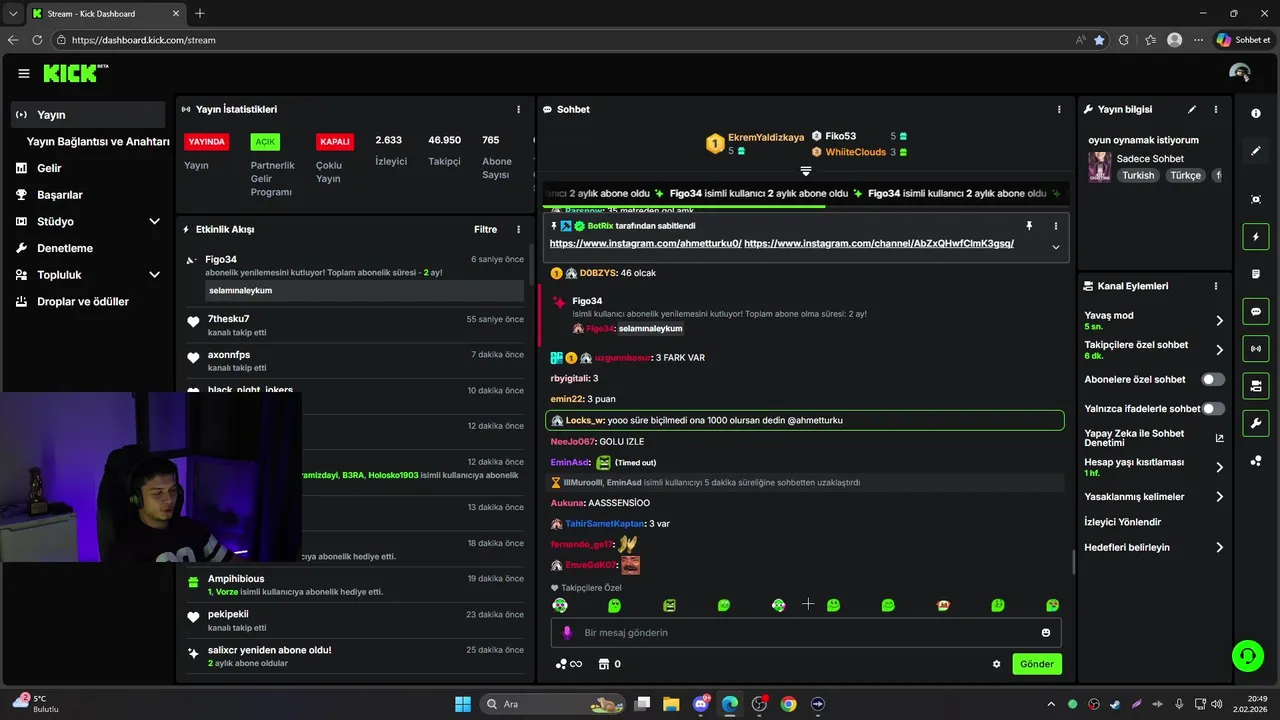Expand the Stüdyo sidebar section
The height and width of the screenshot is (720, 1280).
(x=154, y=221)
